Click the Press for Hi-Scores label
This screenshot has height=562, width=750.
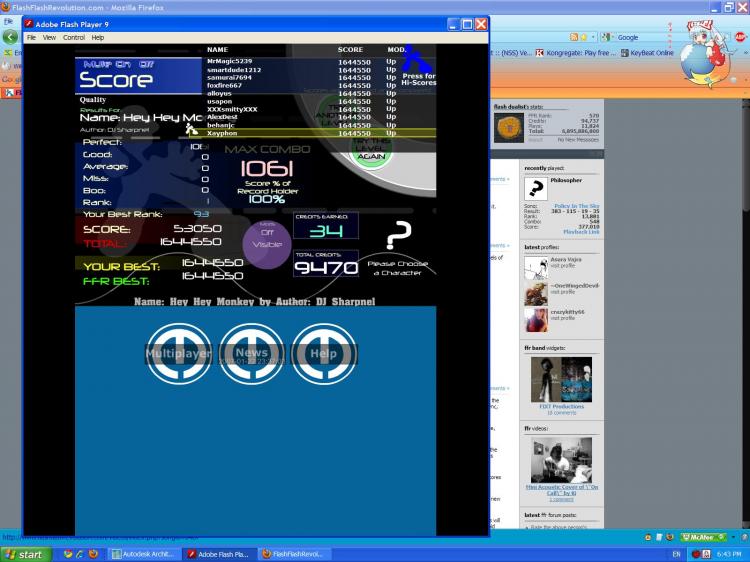click(419, 79)
